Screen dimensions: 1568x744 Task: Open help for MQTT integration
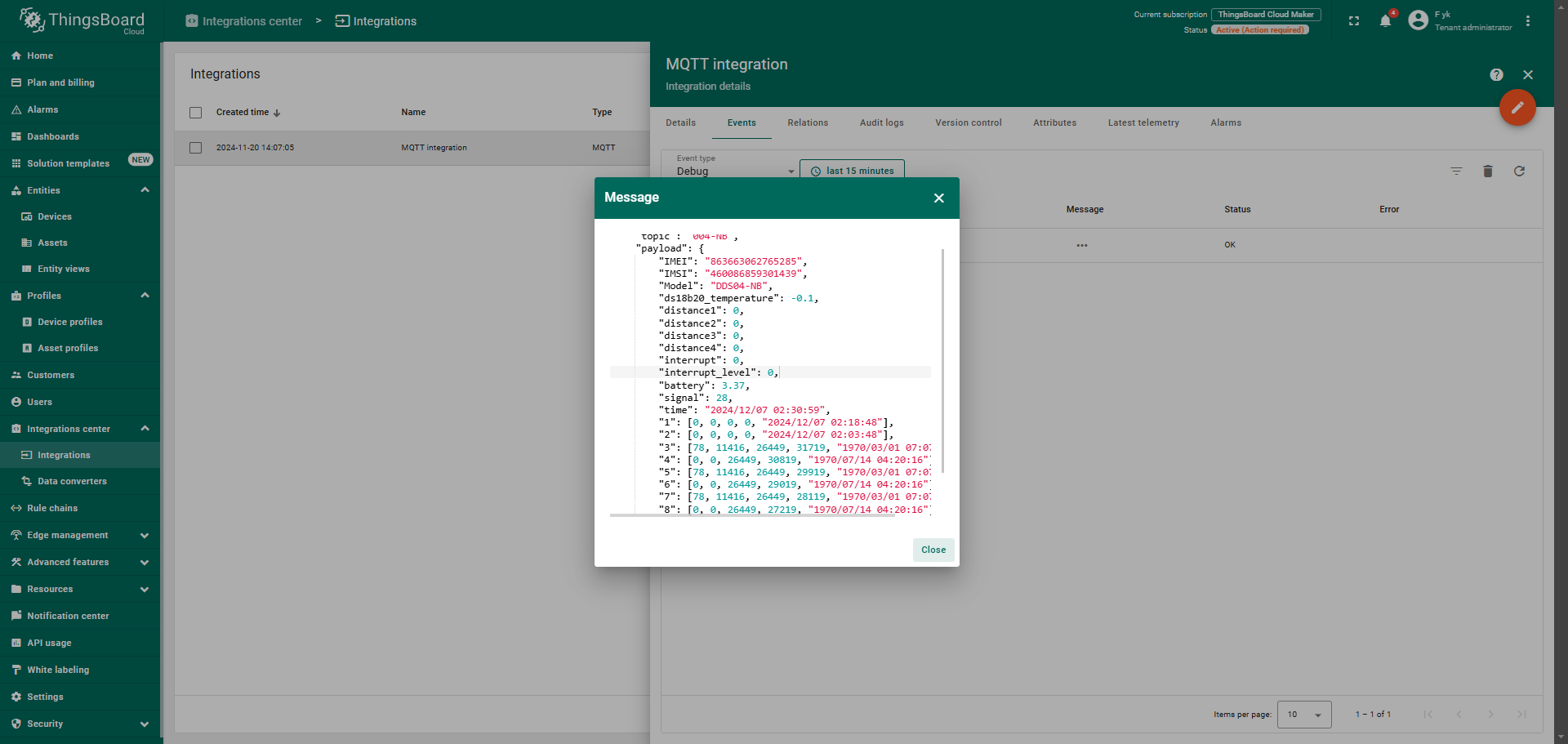click(1496, 74)
